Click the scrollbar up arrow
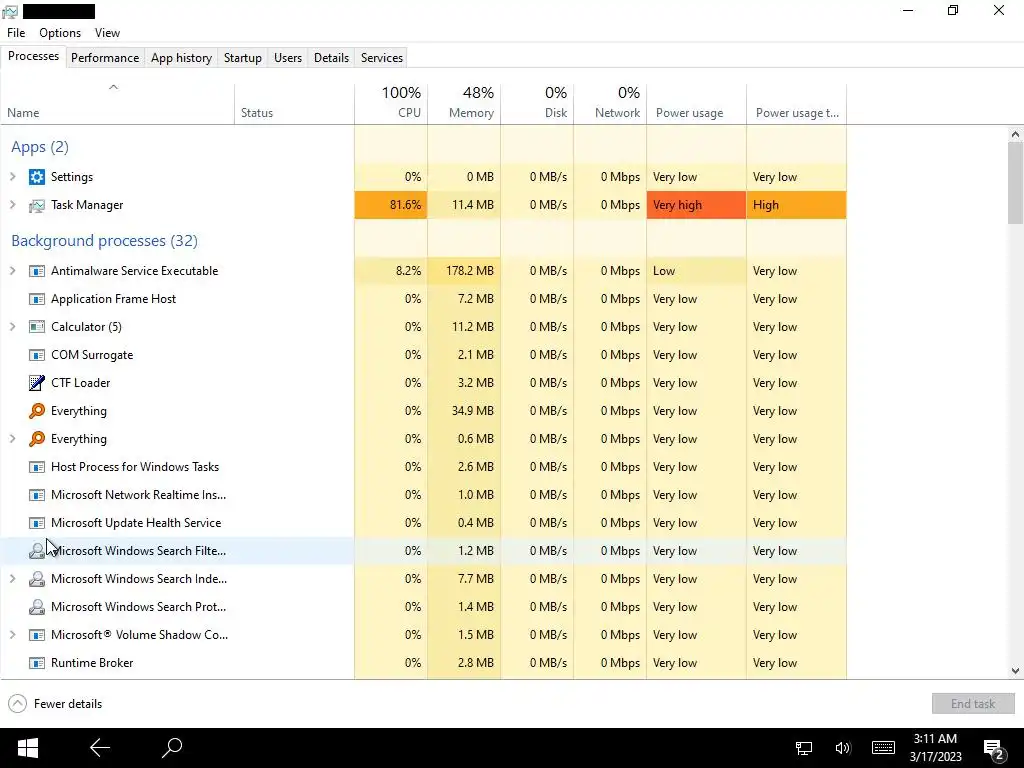Viewport: 1024px width, 768px height. (x=1015, y=135)
